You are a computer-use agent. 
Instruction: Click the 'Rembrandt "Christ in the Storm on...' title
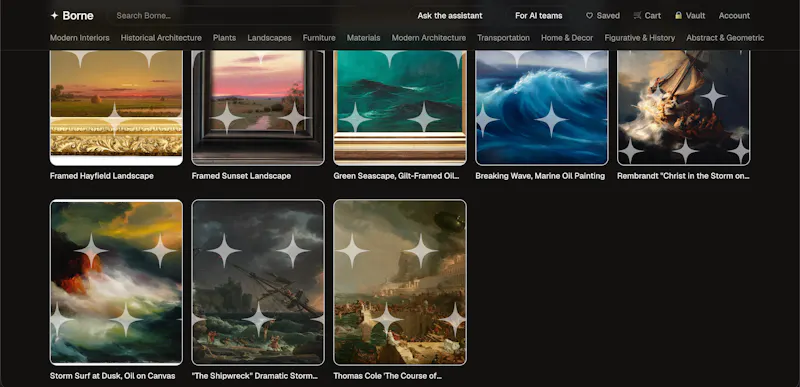click(683, 176)
